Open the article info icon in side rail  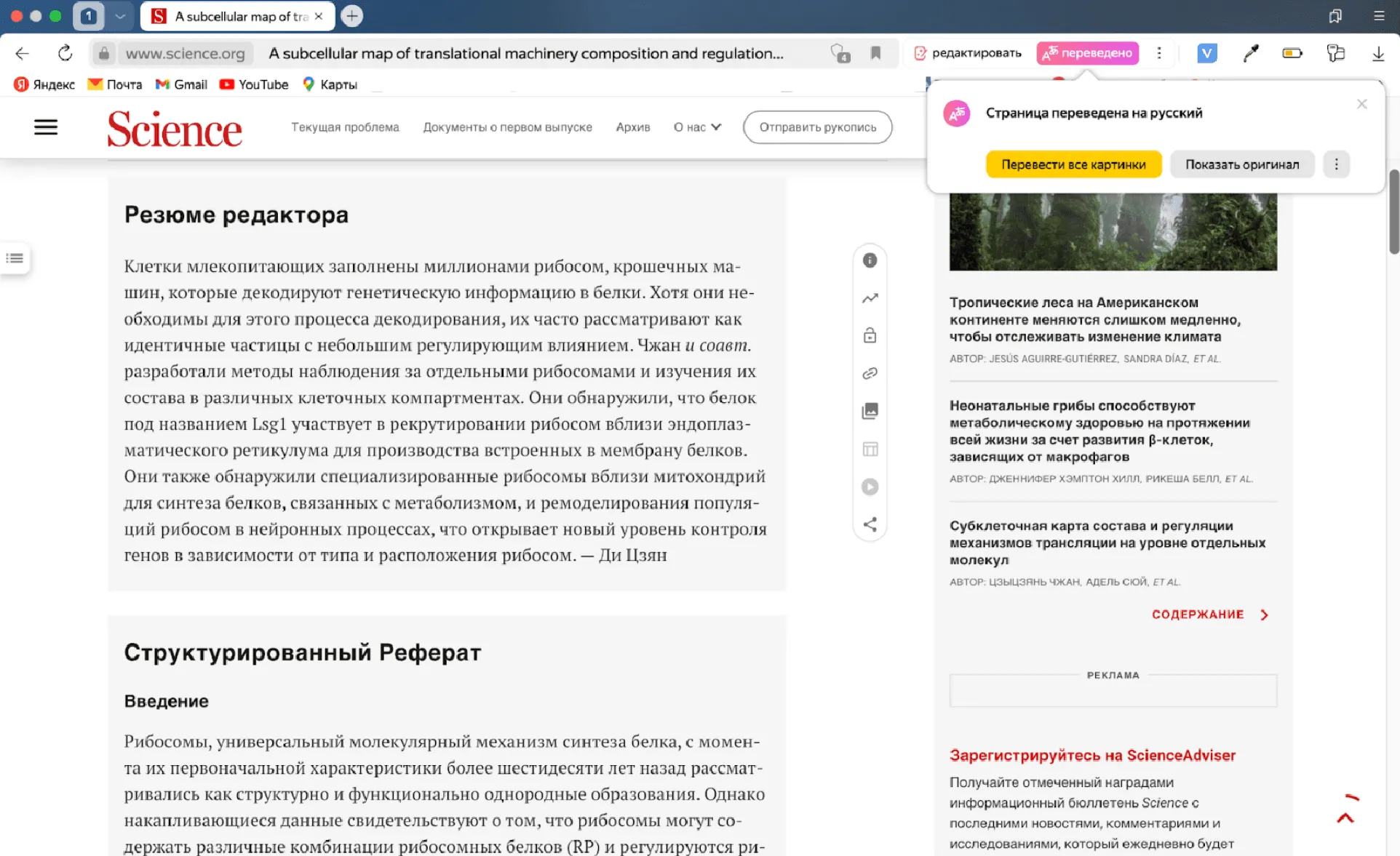click(870, 260)
